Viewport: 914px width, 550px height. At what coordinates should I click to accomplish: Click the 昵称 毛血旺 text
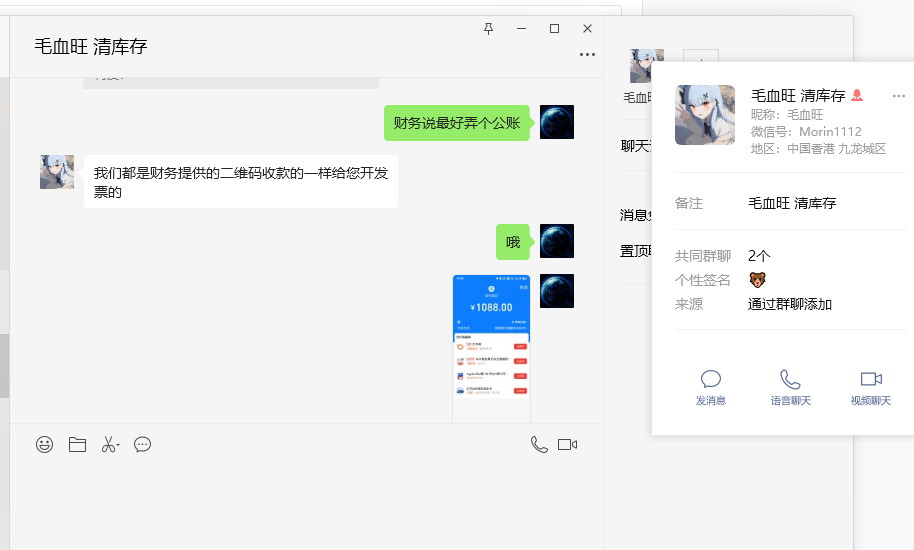click(x=786, y=115)
